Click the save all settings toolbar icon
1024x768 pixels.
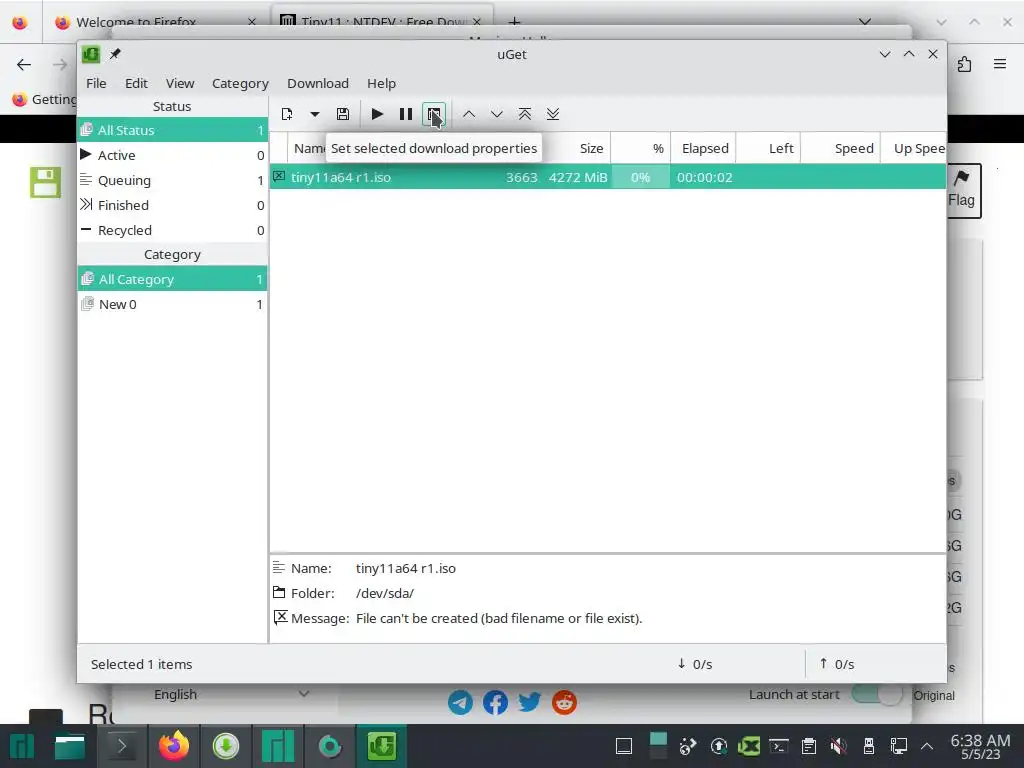(x=343, y=114)
